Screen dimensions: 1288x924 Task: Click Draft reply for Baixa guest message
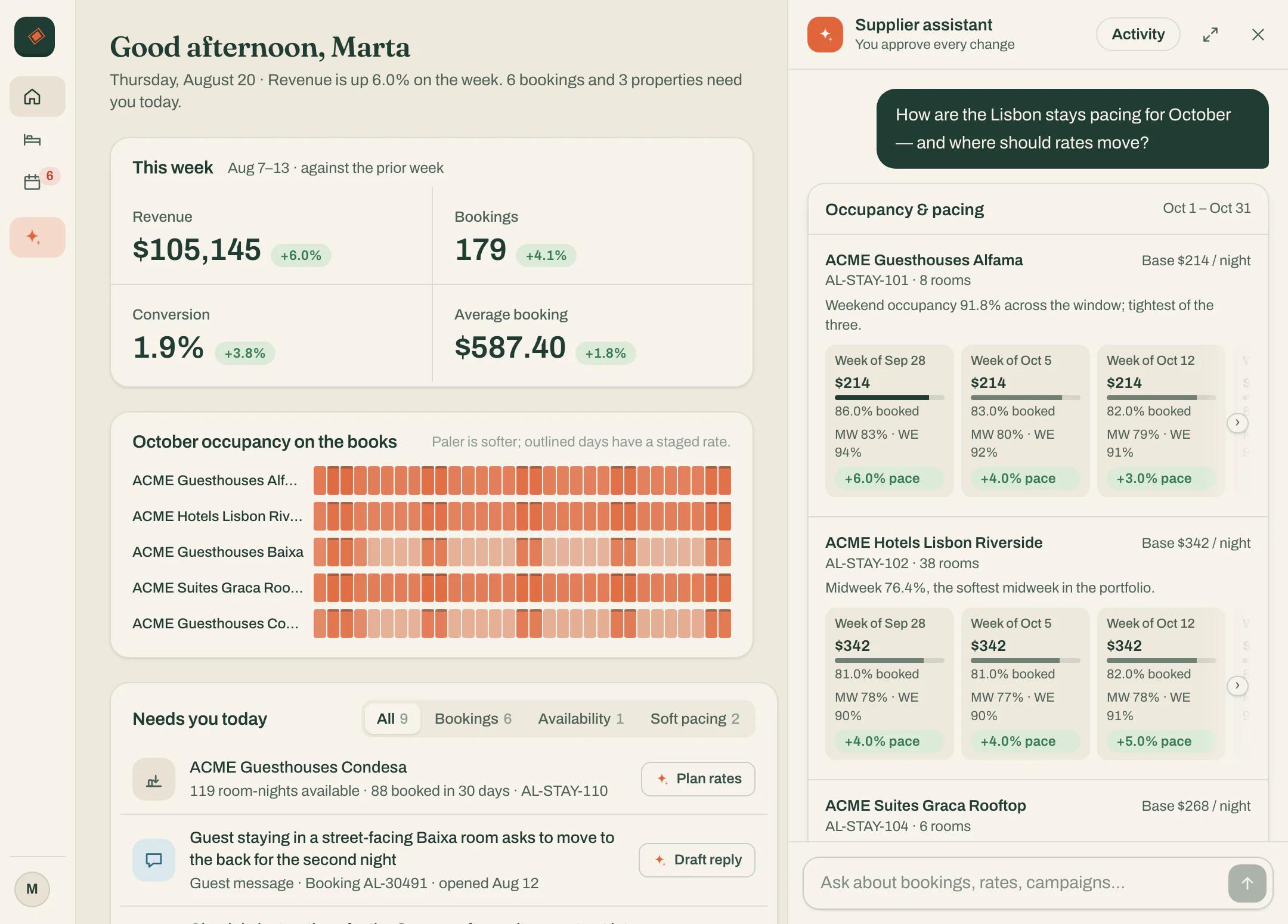(697, 860)
